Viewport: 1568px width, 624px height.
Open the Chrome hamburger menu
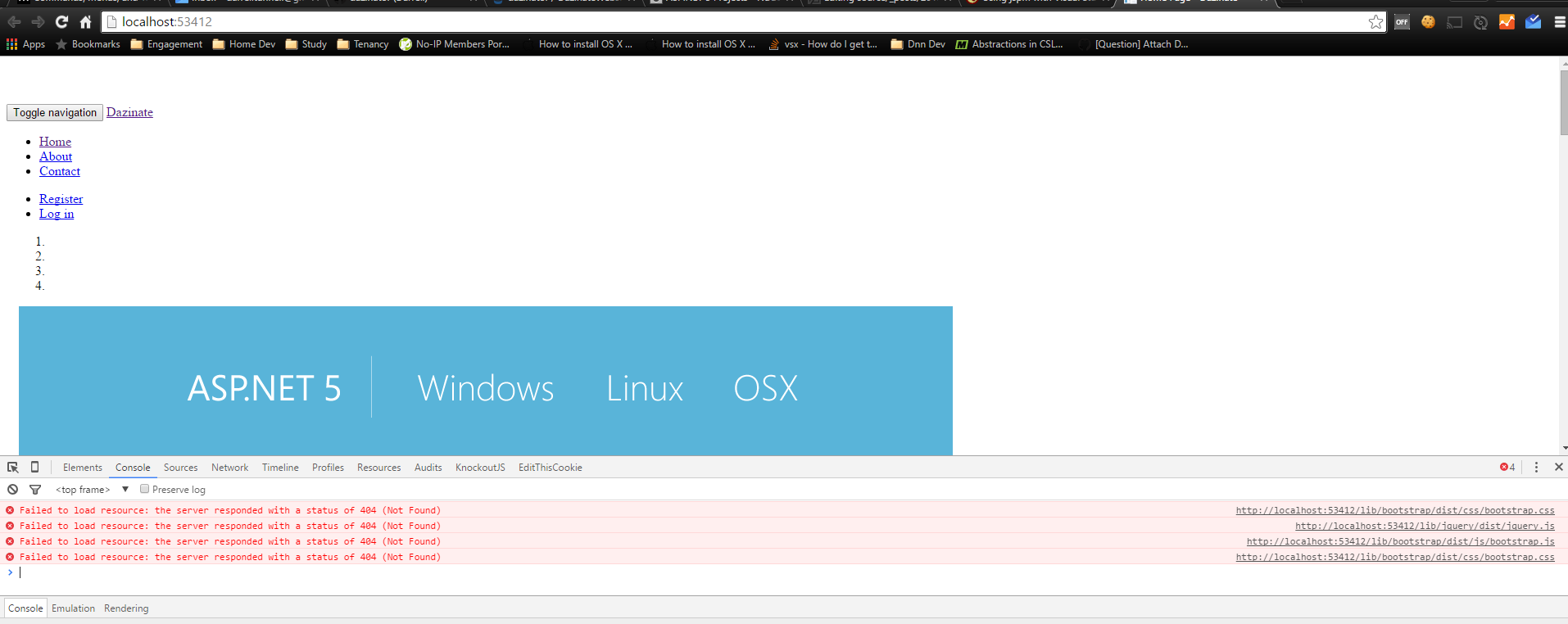tap(1559, 22)
